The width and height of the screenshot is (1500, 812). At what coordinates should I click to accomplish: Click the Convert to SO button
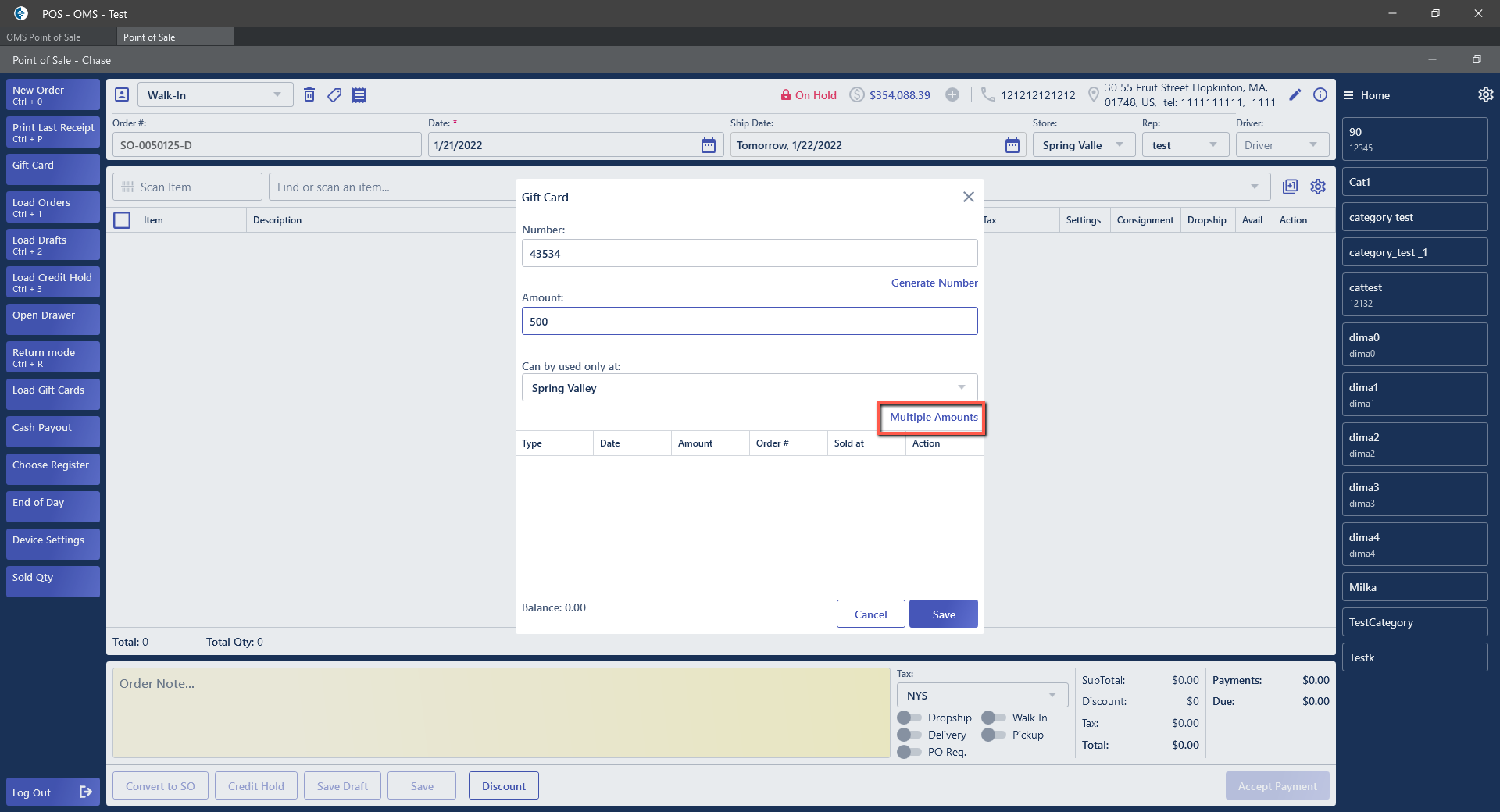point(160,785)
